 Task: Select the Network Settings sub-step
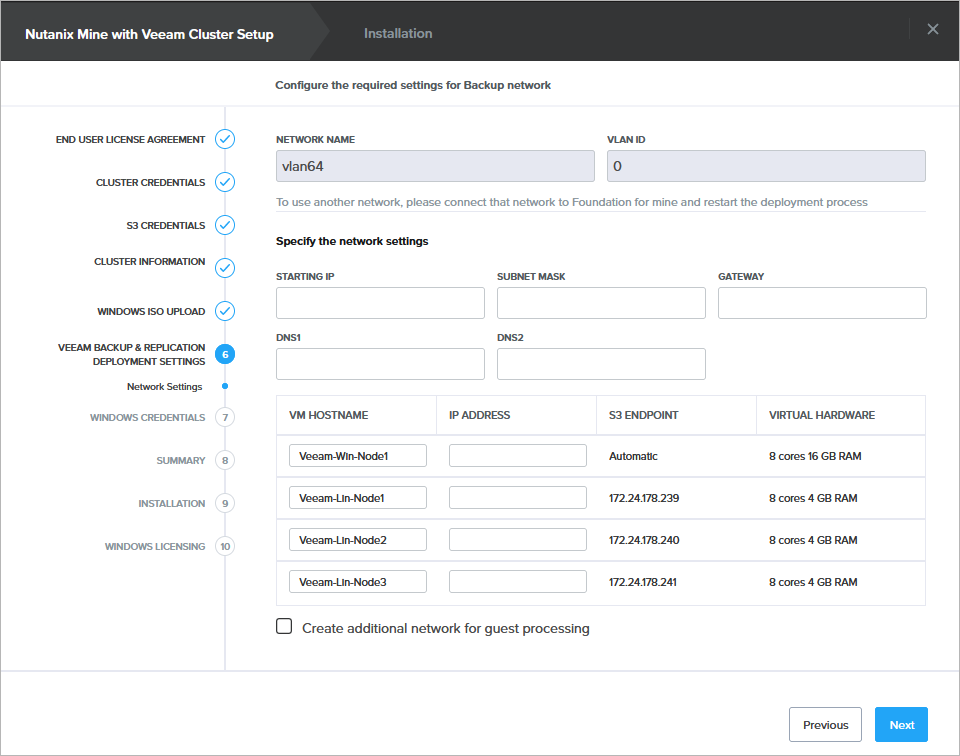165,387
